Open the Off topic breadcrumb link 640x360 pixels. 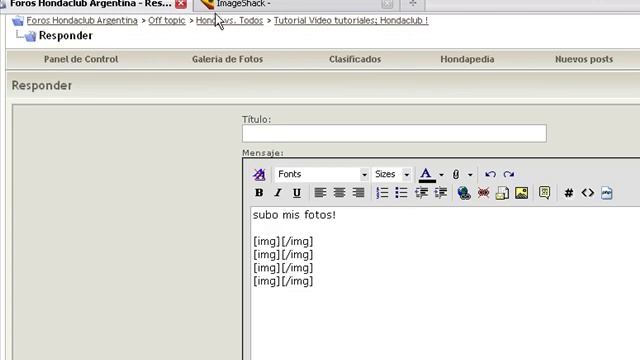167,20
